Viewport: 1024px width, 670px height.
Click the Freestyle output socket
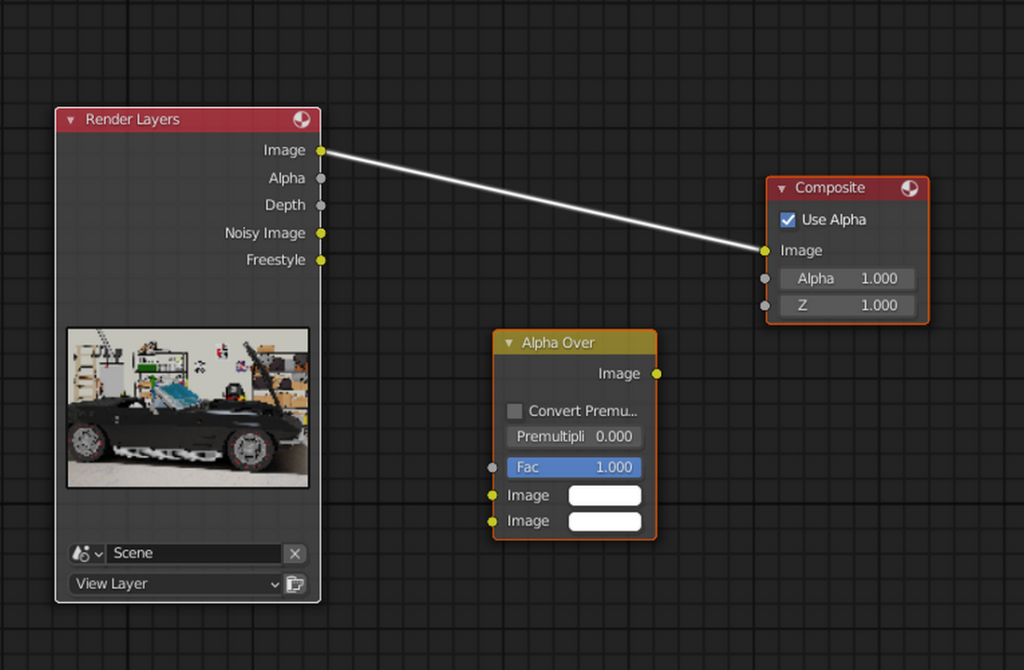point(321,260)
